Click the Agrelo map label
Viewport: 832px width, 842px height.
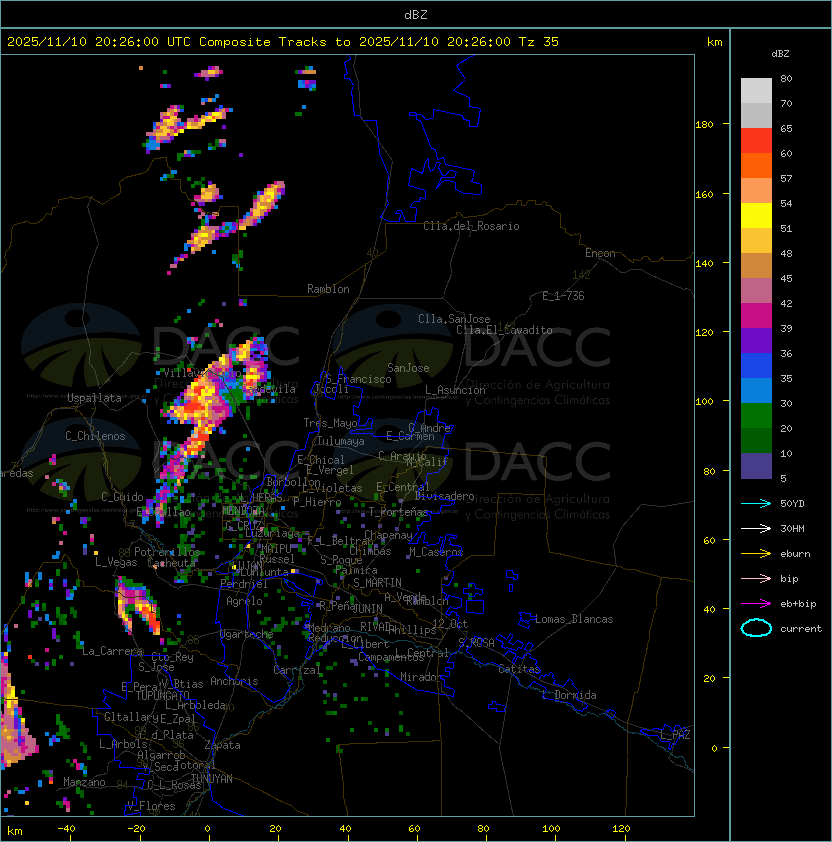tap(244, 601)
